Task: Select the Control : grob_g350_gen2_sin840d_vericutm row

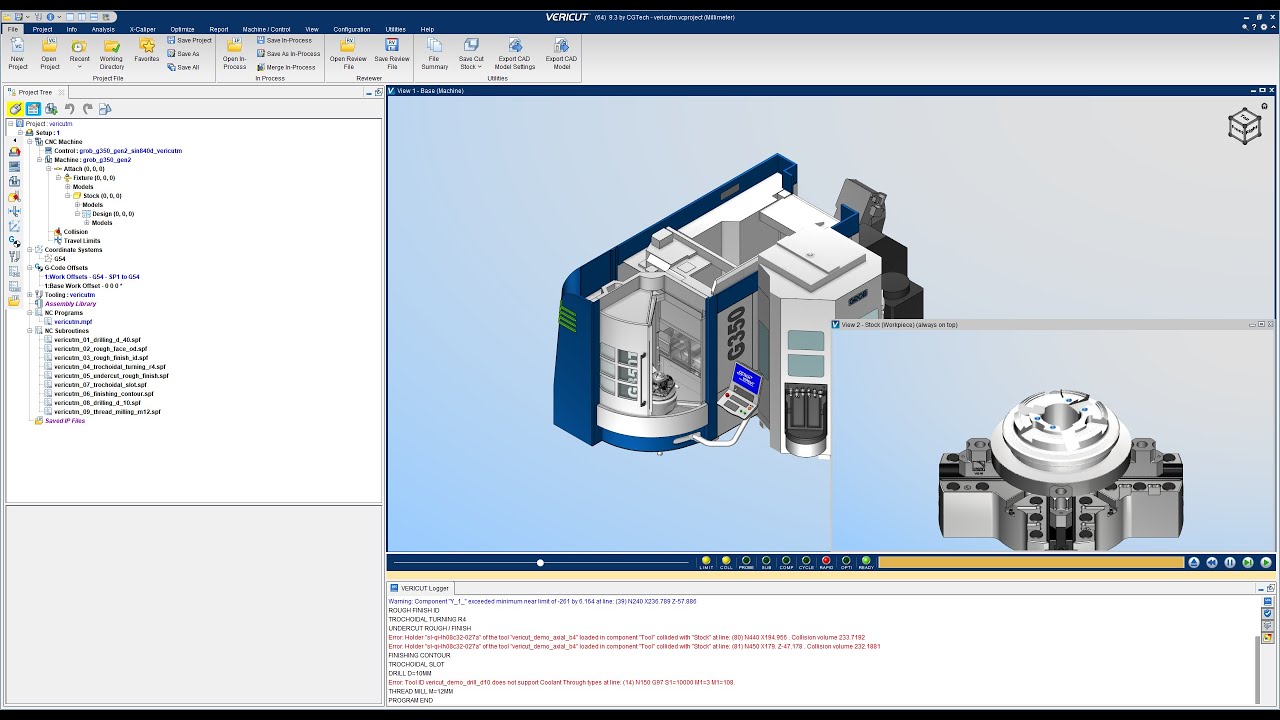Action: (x=112, y=151)
